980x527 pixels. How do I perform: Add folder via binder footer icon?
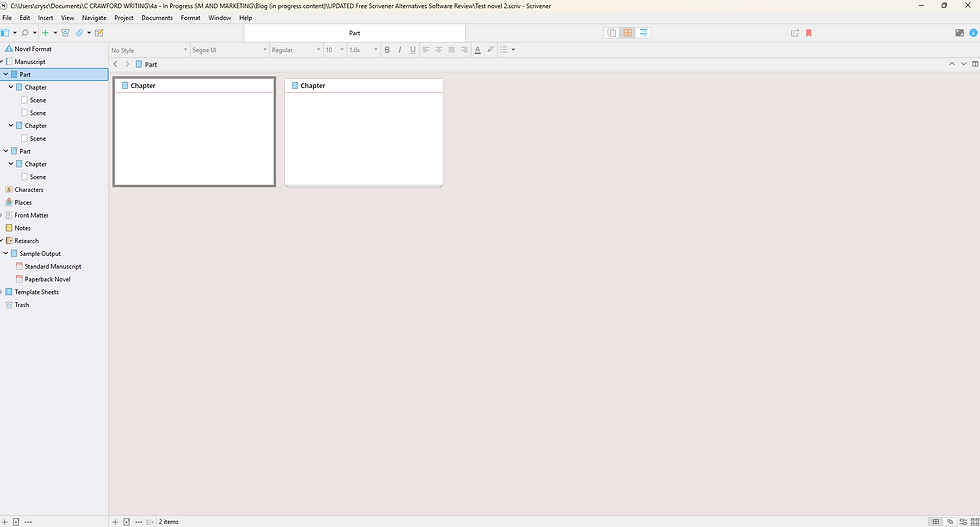(x=16, y=522)
